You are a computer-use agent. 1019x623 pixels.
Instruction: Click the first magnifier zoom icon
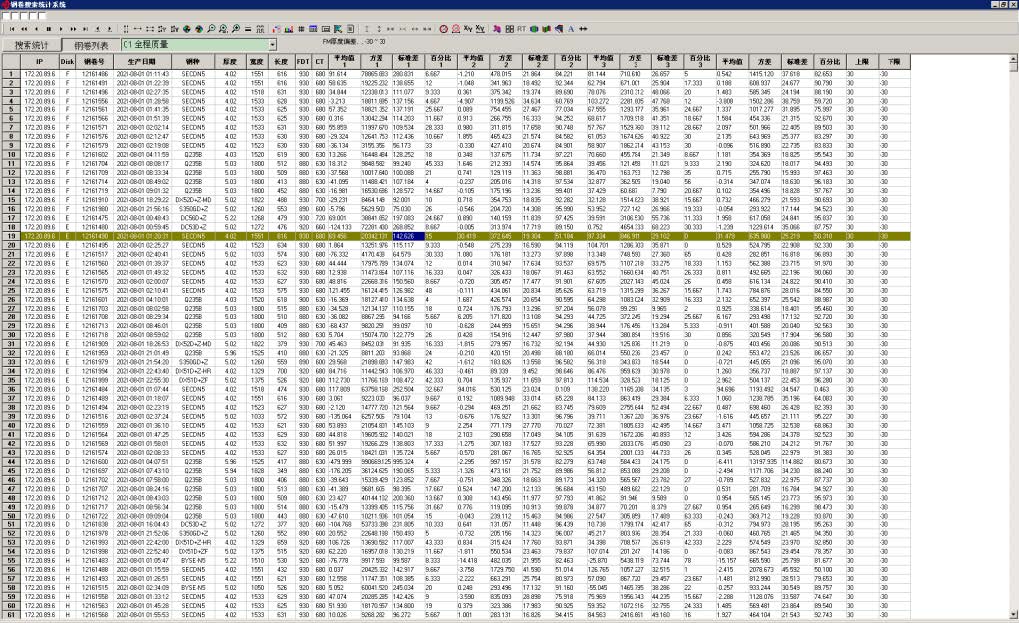[x=210, y=29]
